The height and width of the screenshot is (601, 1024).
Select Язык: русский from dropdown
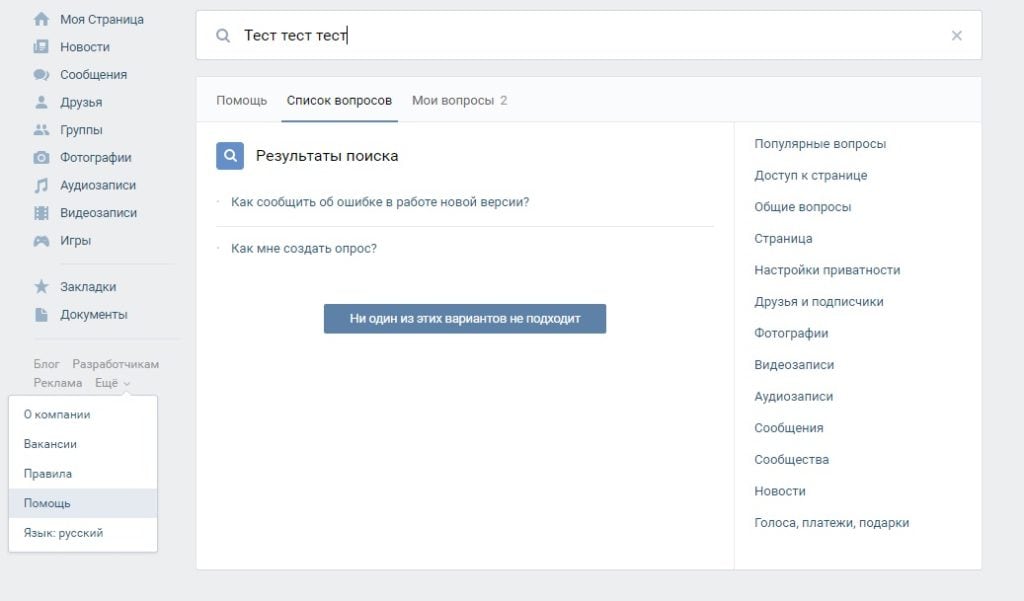83,533
